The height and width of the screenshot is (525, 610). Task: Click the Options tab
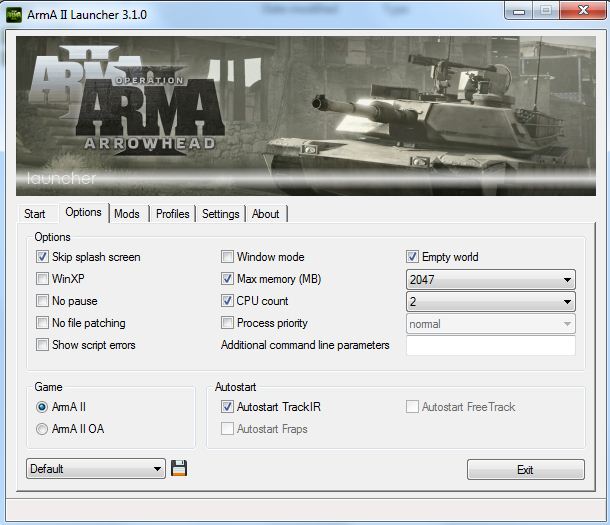point(84,212)
